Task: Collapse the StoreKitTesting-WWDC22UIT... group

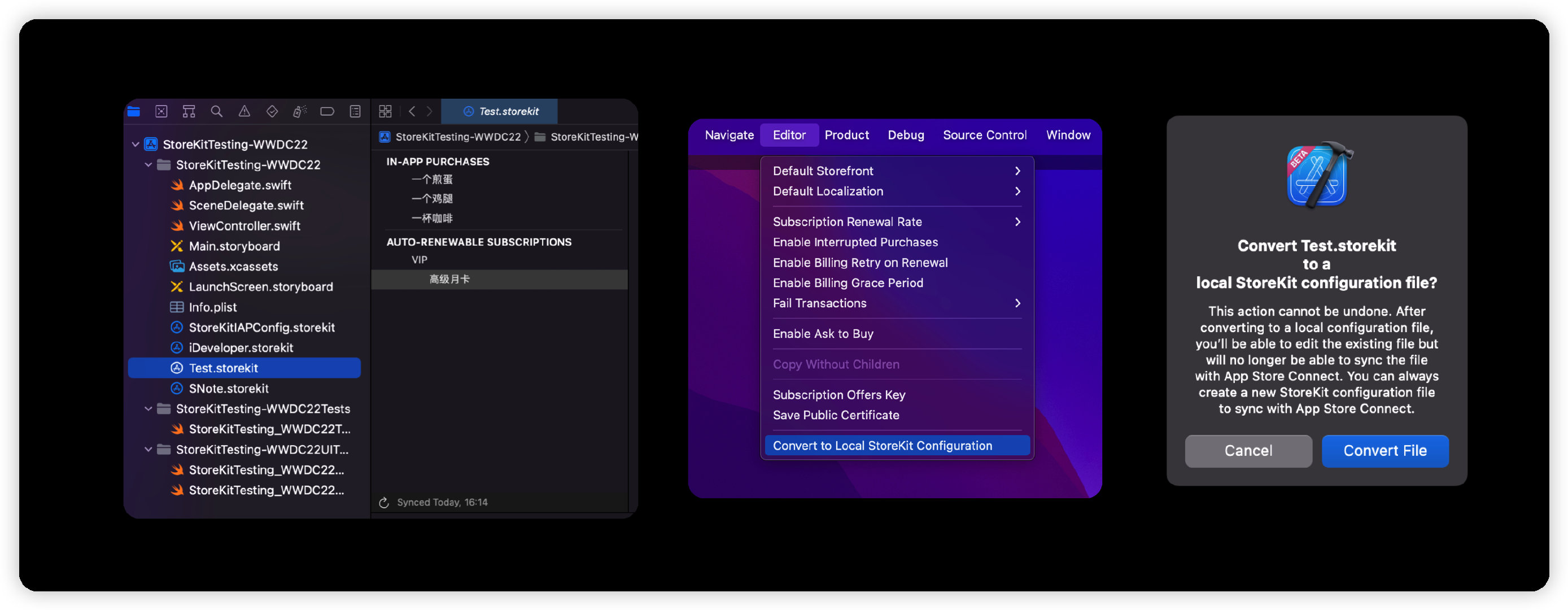Action: 148,449
